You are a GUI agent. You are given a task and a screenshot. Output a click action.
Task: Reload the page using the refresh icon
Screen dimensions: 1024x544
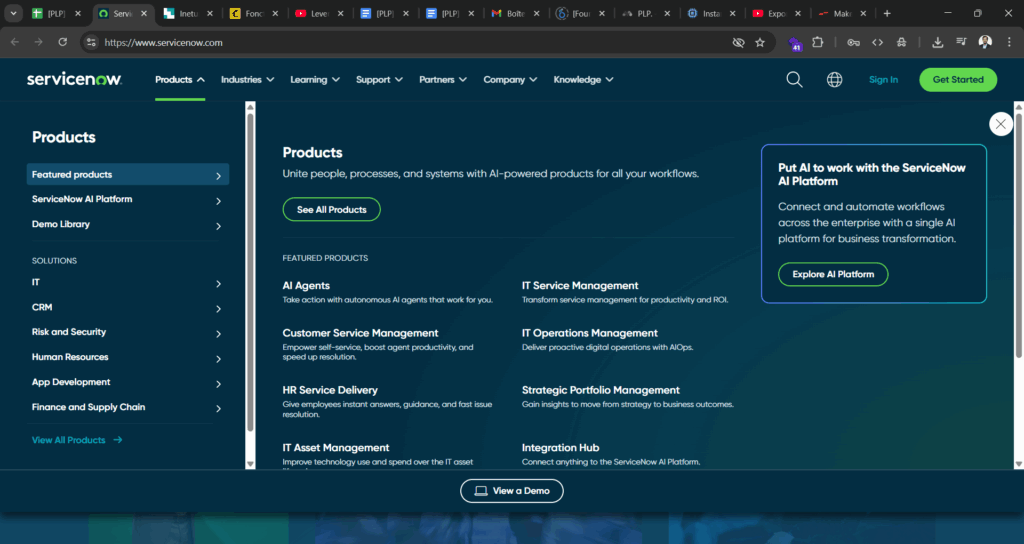coord(63,42)
